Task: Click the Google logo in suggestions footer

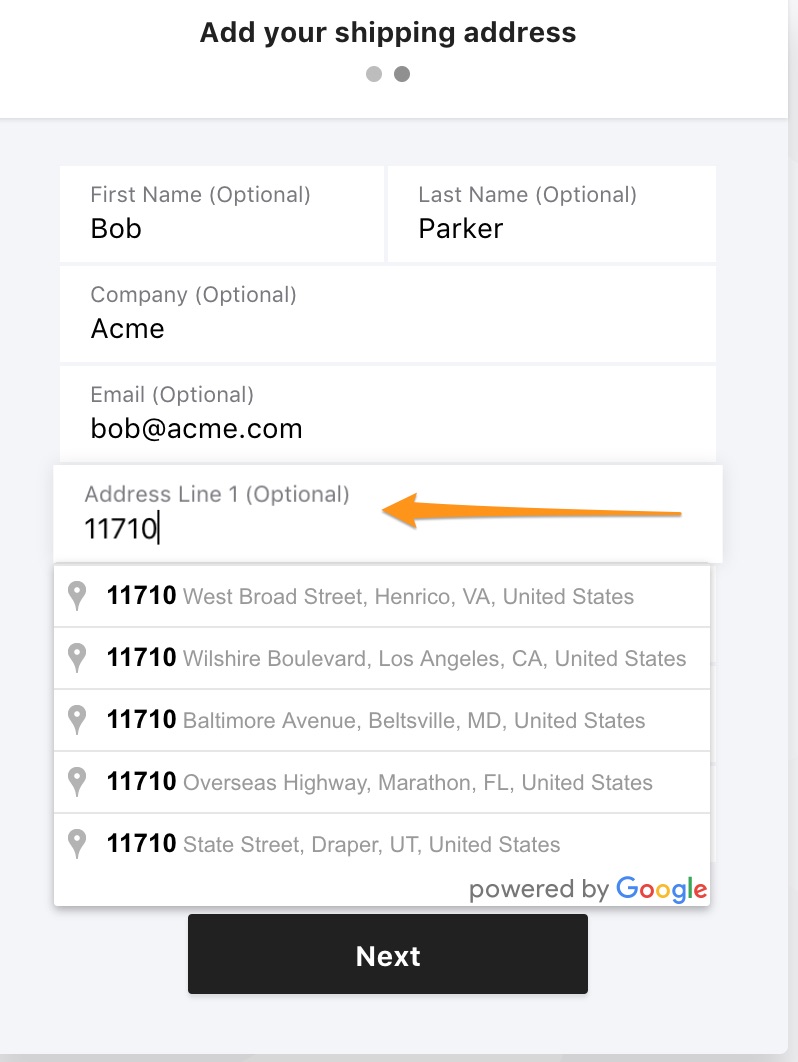Action: (x=661, y=889)
